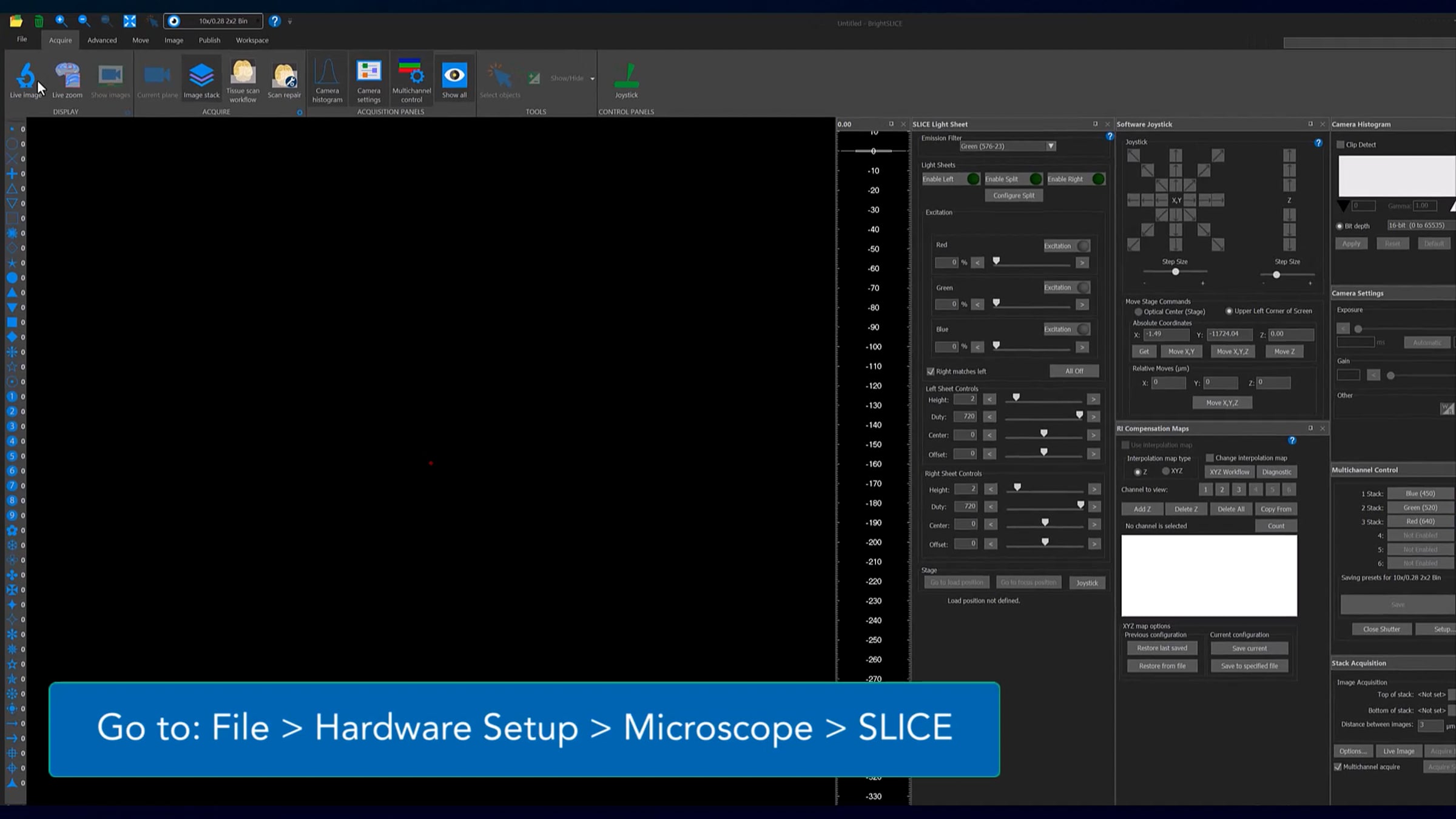Open the Live zoom tool
This screenshot has width=1456, height=819.
67,79
